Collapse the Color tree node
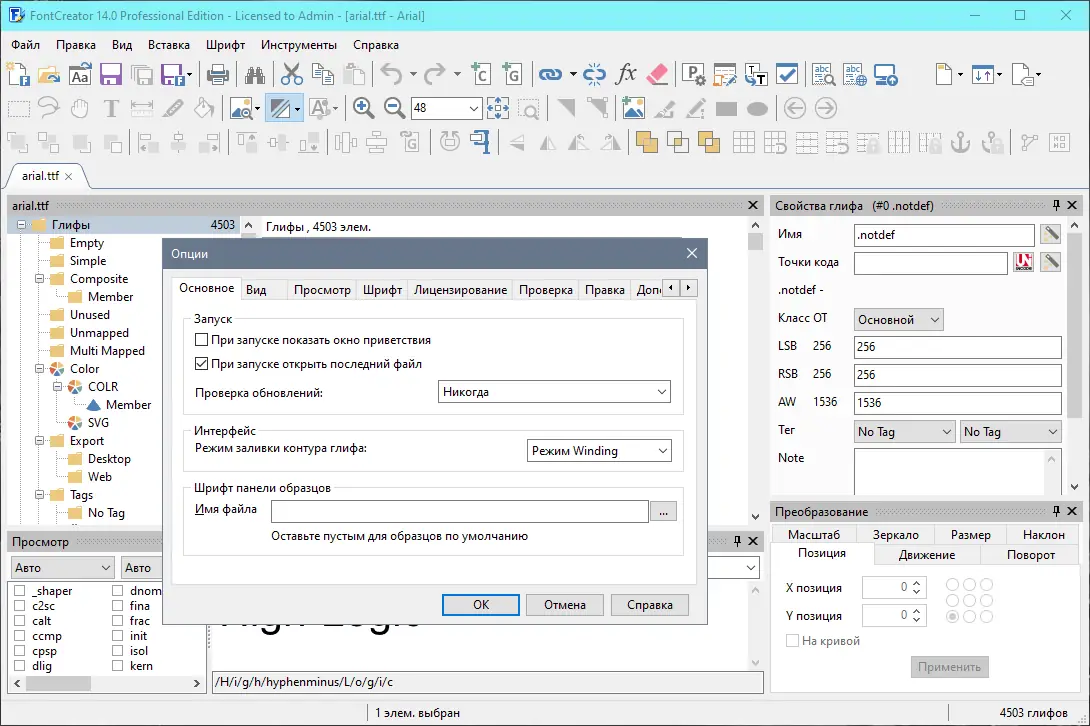The image size is (1090, 726). pyautogui.click(x=40, y=369)
